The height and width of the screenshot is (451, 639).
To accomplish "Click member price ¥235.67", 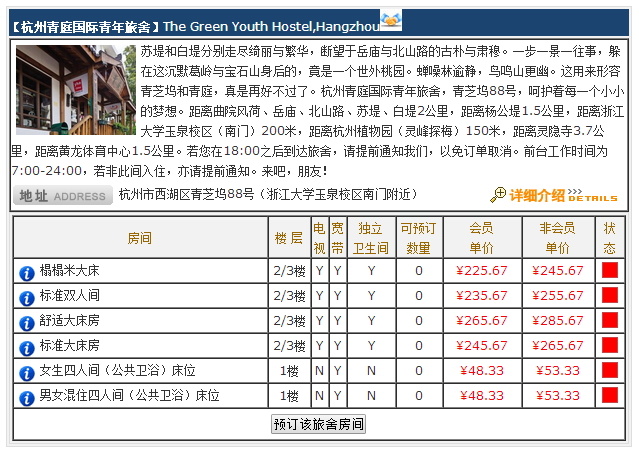I will point(482,295).
